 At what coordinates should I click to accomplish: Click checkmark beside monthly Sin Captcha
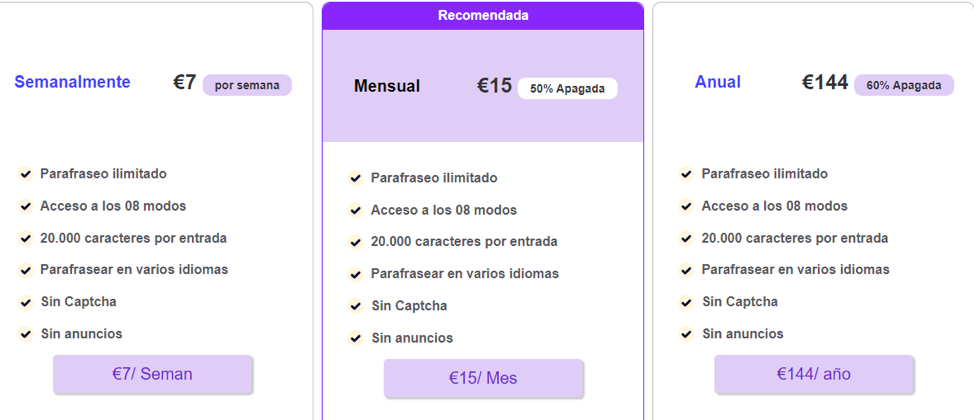click(x=355, y=306)
